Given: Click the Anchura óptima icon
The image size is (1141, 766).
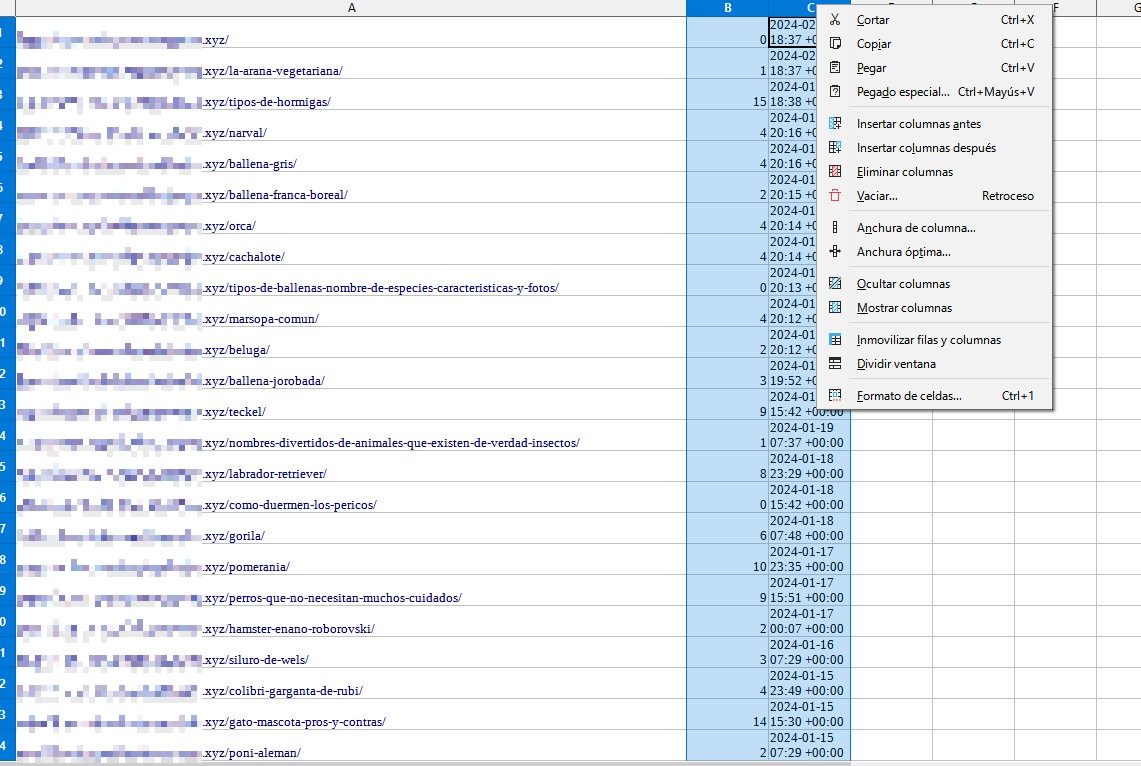Looking at the screenshot, I should [835, 252].
